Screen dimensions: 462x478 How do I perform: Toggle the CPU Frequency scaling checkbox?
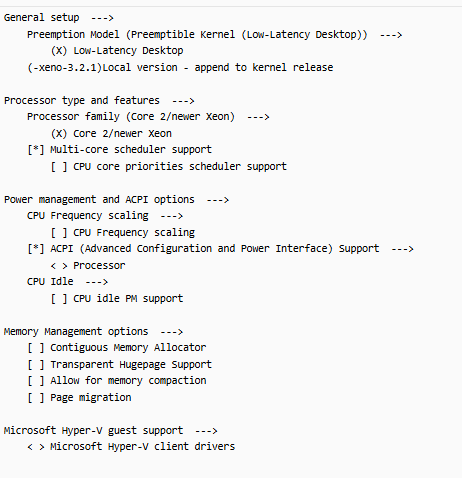click(59, 232)
